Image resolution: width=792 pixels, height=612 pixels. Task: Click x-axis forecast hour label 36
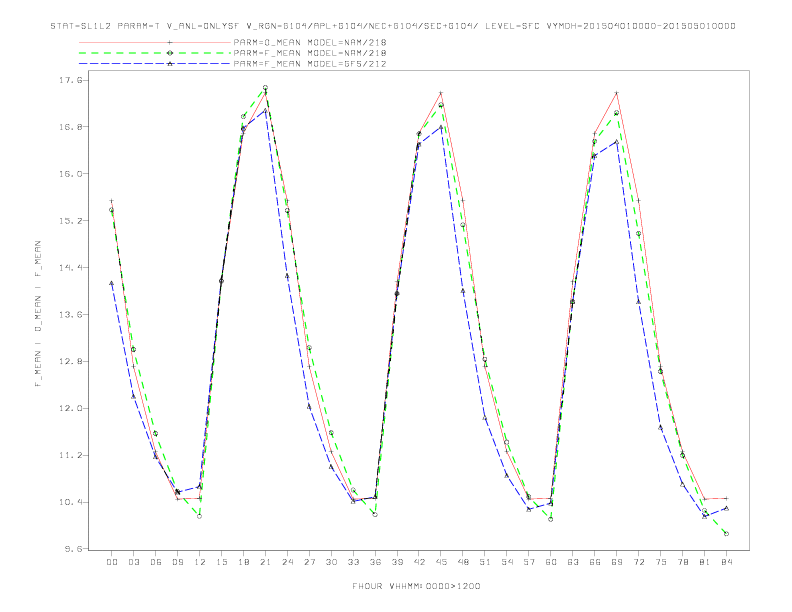375,562
